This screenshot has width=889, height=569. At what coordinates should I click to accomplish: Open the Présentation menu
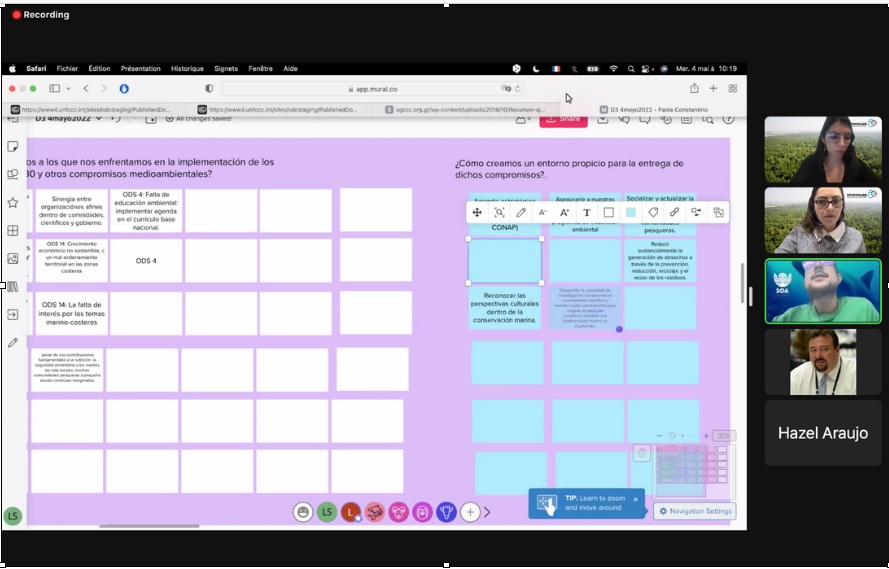coord(141,69)
